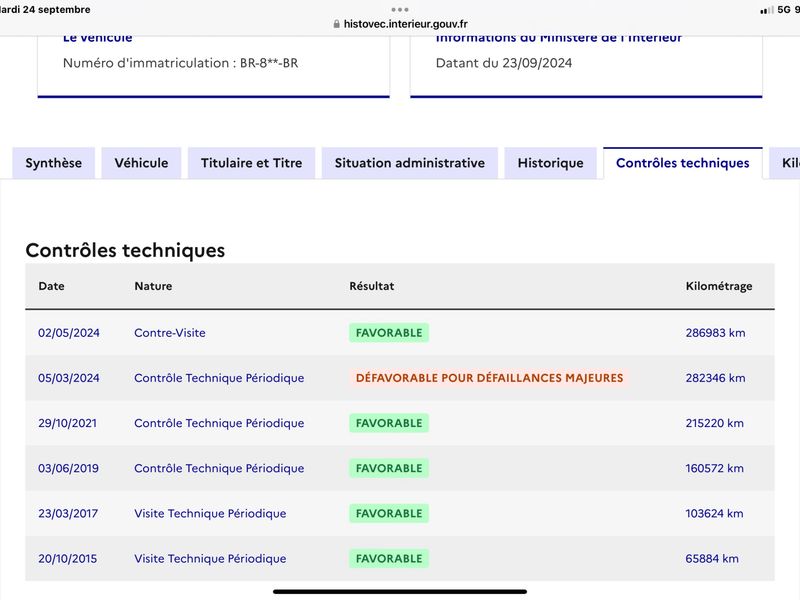Click the date 05/03/2024
The height and width of the screenshot is (600, 800).
[69, 378]
